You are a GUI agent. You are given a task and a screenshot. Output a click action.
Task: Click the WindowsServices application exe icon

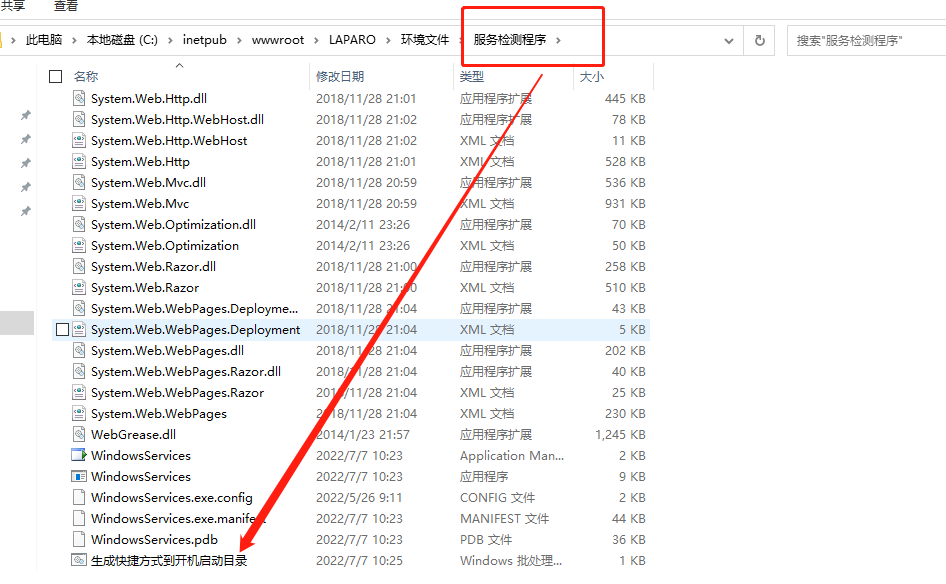pyautogui.click(x=79, y=476)
